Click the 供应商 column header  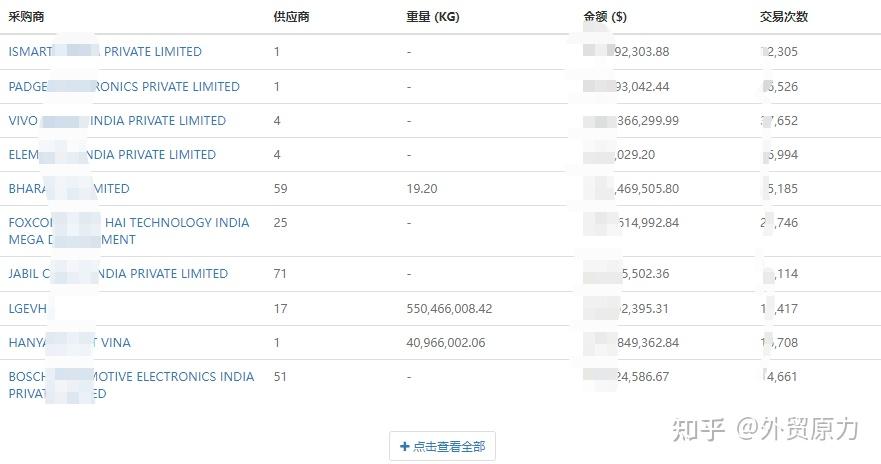tap(291, 17)
